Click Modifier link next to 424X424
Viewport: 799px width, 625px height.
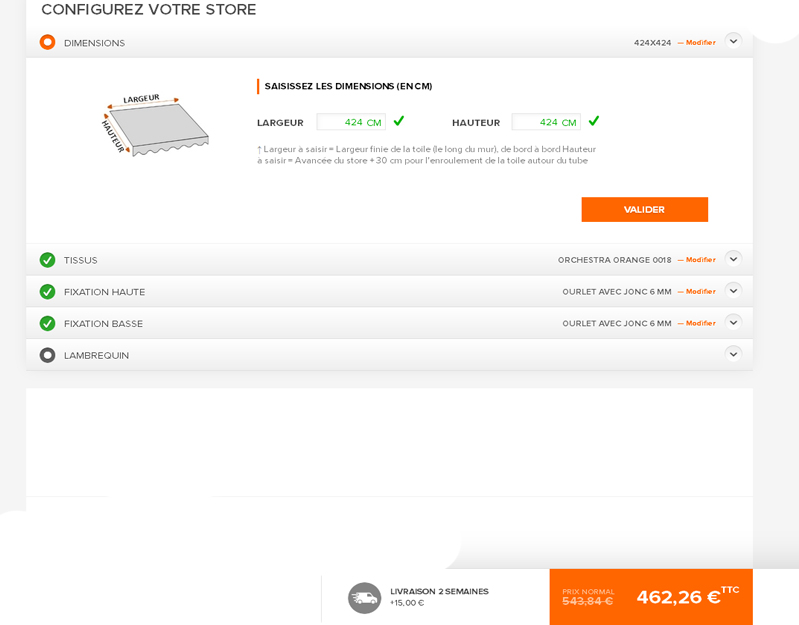(699, 43)
